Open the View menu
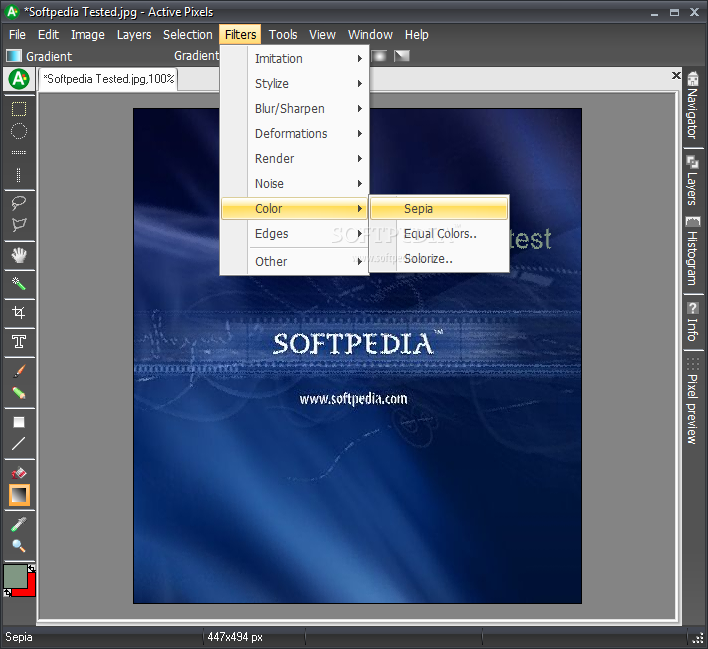 pyautogui.click(x=322, y=35)
